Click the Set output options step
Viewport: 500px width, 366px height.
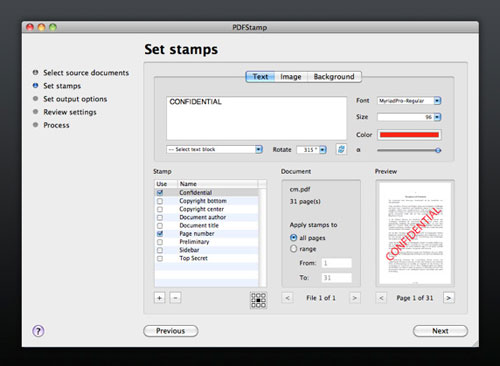[75, 99]
